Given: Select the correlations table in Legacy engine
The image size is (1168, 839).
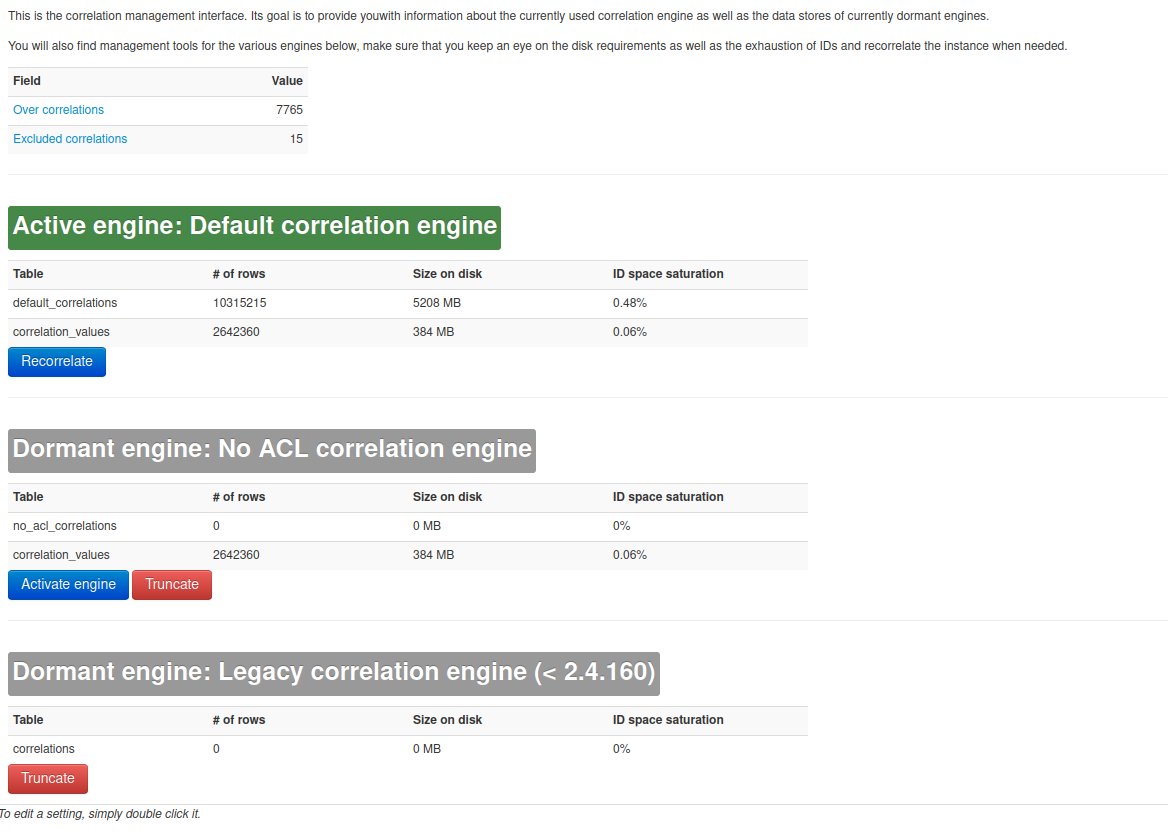Looking at the screenshot, I should pos(43,748).
